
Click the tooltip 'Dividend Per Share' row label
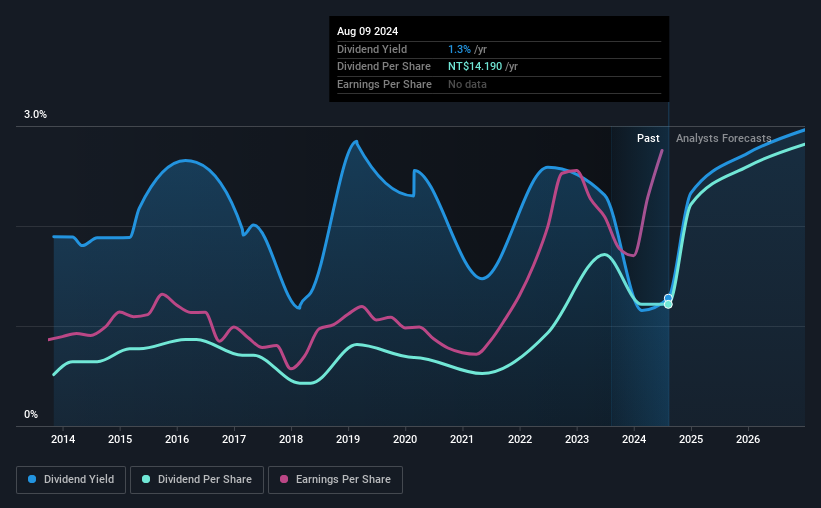(x=384, y=67)
